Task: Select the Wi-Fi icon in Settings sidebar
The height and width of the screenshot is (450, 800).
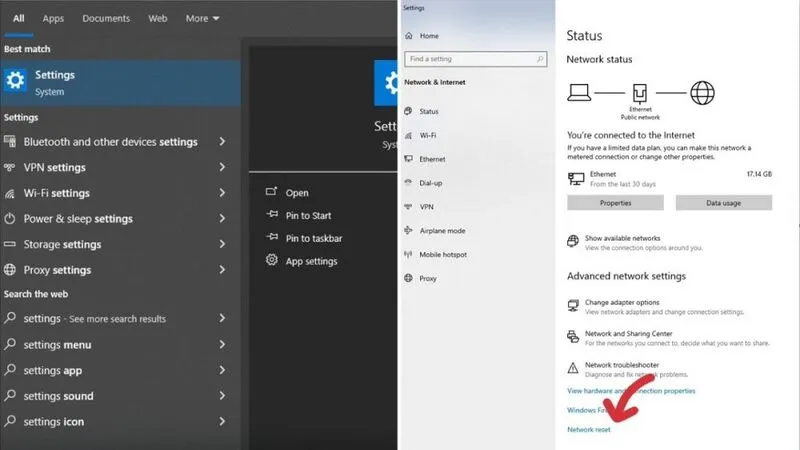Action: pos(408,135)
